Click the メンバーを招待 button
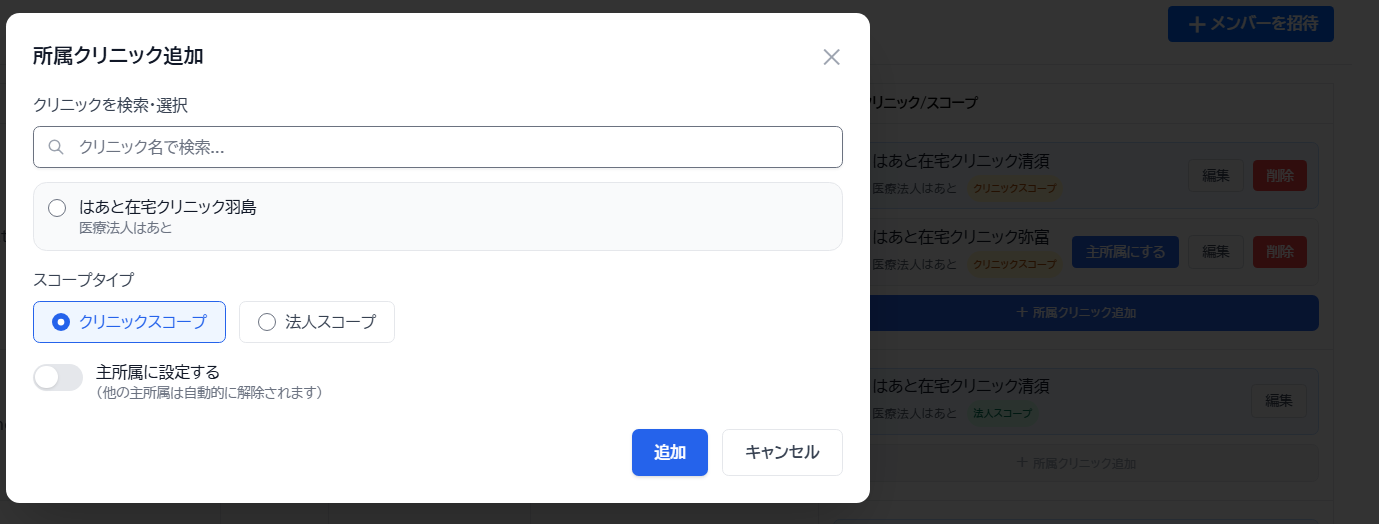 tap(1250, 24)
